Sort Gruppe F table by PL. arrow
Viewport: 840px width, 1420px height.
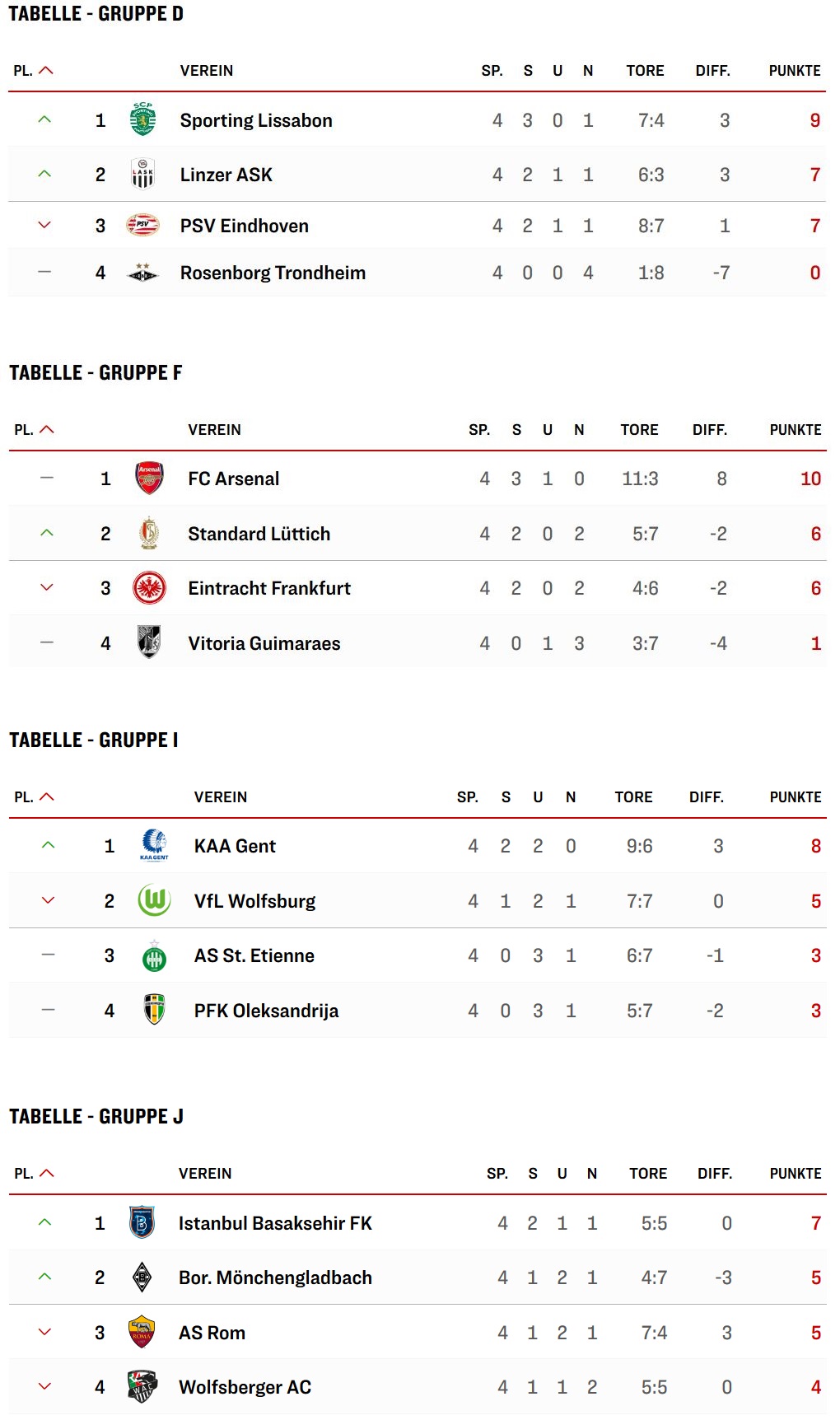47,430
